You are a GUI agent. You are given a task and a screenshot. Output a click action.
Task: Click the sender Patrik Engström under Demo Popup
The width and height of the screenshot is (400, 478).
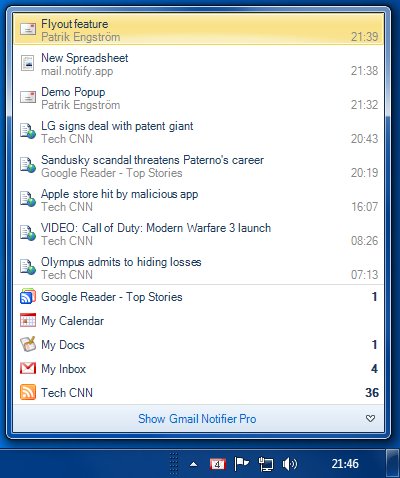(x=80, y=105)
